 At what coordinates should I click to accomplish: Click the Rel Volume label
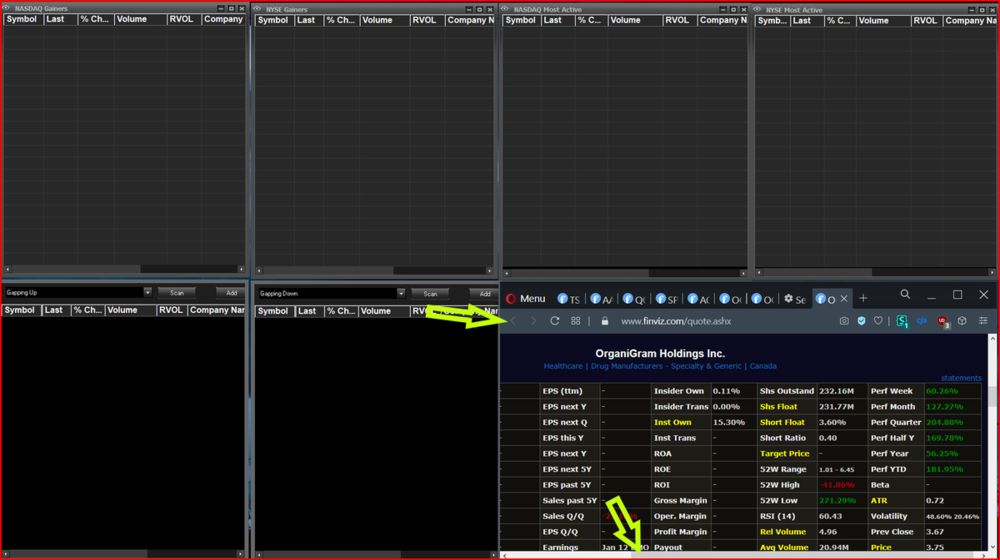point(783,531)
